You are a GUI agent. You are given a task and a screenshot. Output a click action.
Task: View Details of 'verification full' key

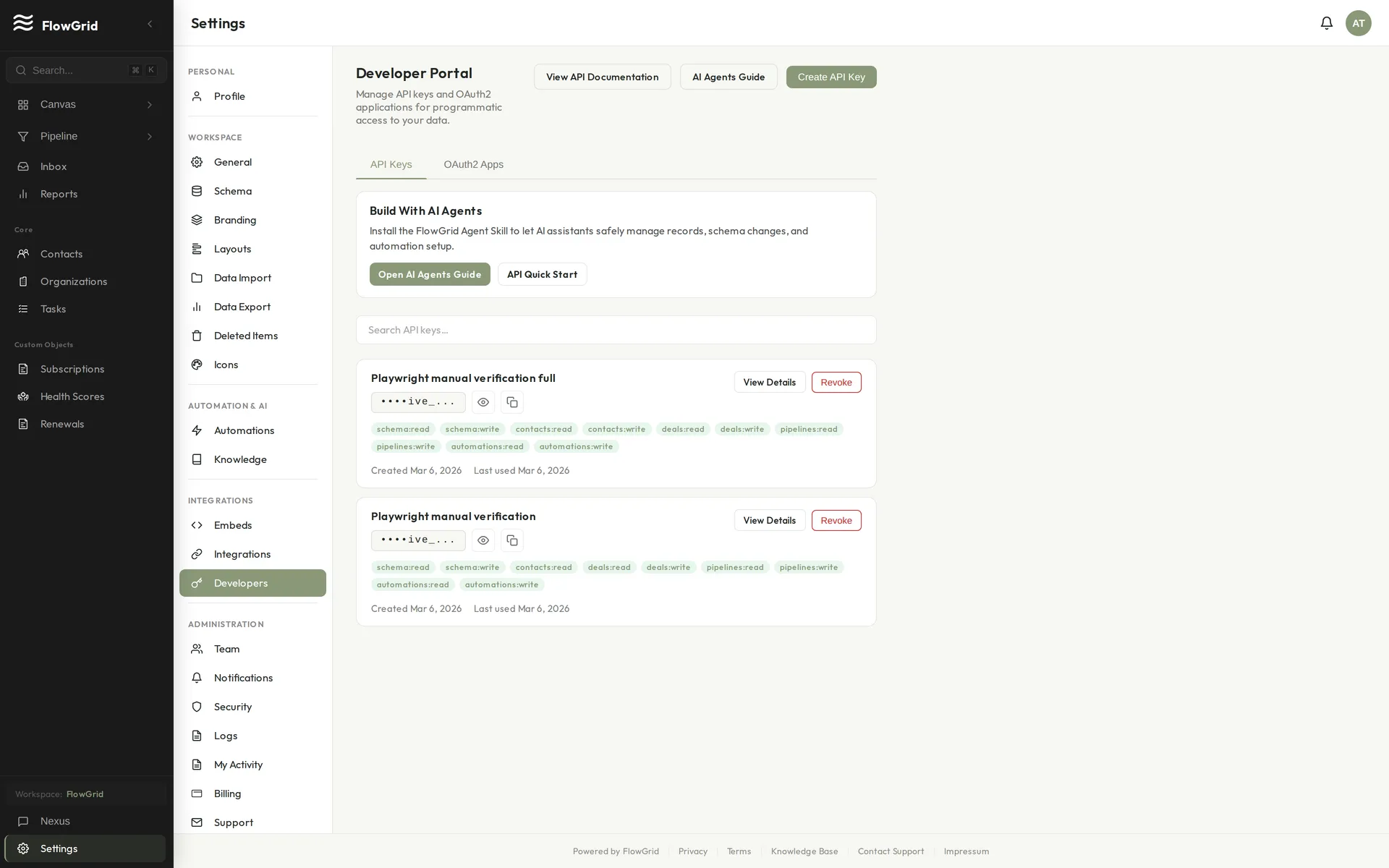point(769,382)
